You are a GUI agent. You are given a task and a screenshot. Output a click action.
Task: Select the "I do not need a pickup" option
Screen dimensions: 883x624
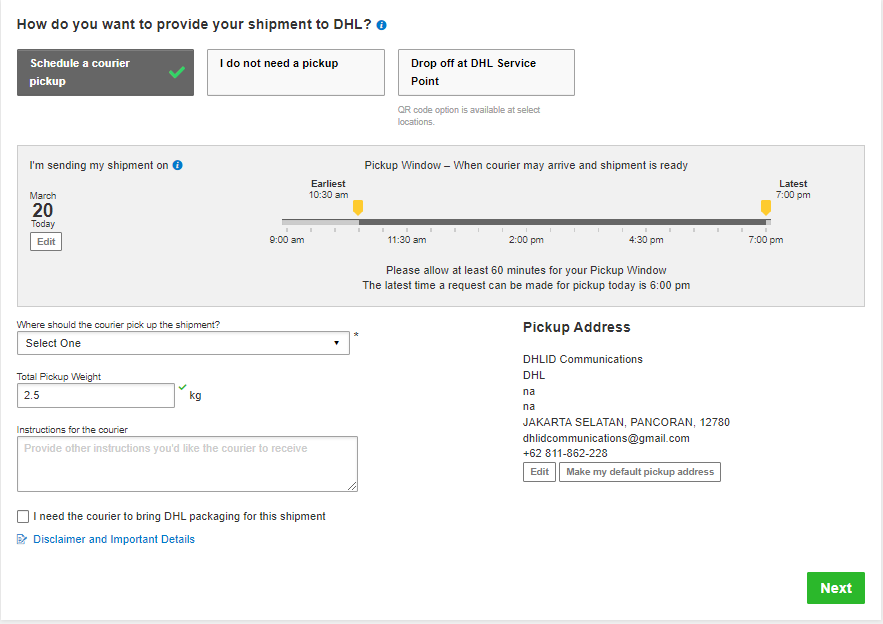coord(295,72)
